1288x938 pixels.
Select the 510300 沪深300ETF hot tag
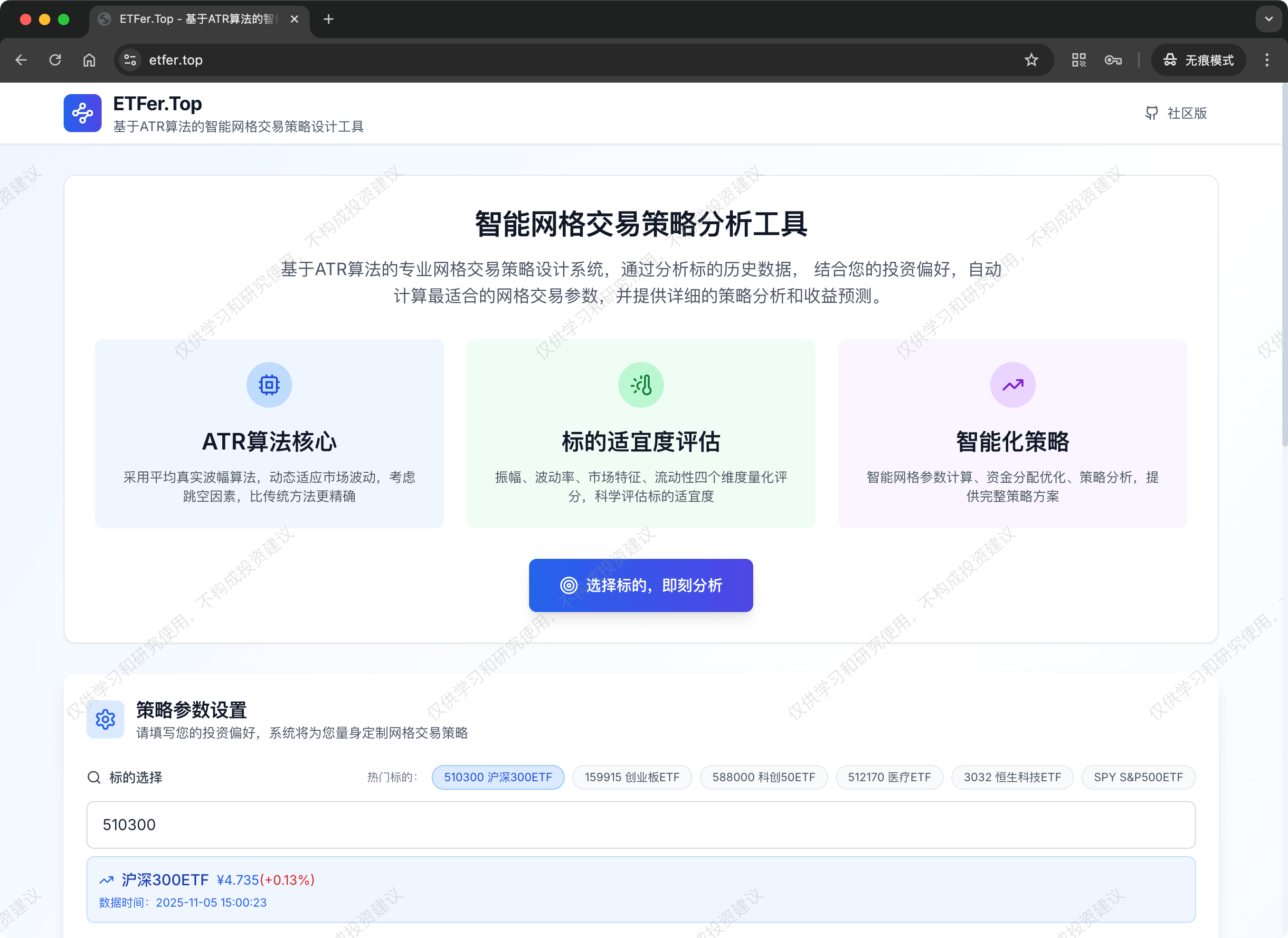click(x=497, y=777)
